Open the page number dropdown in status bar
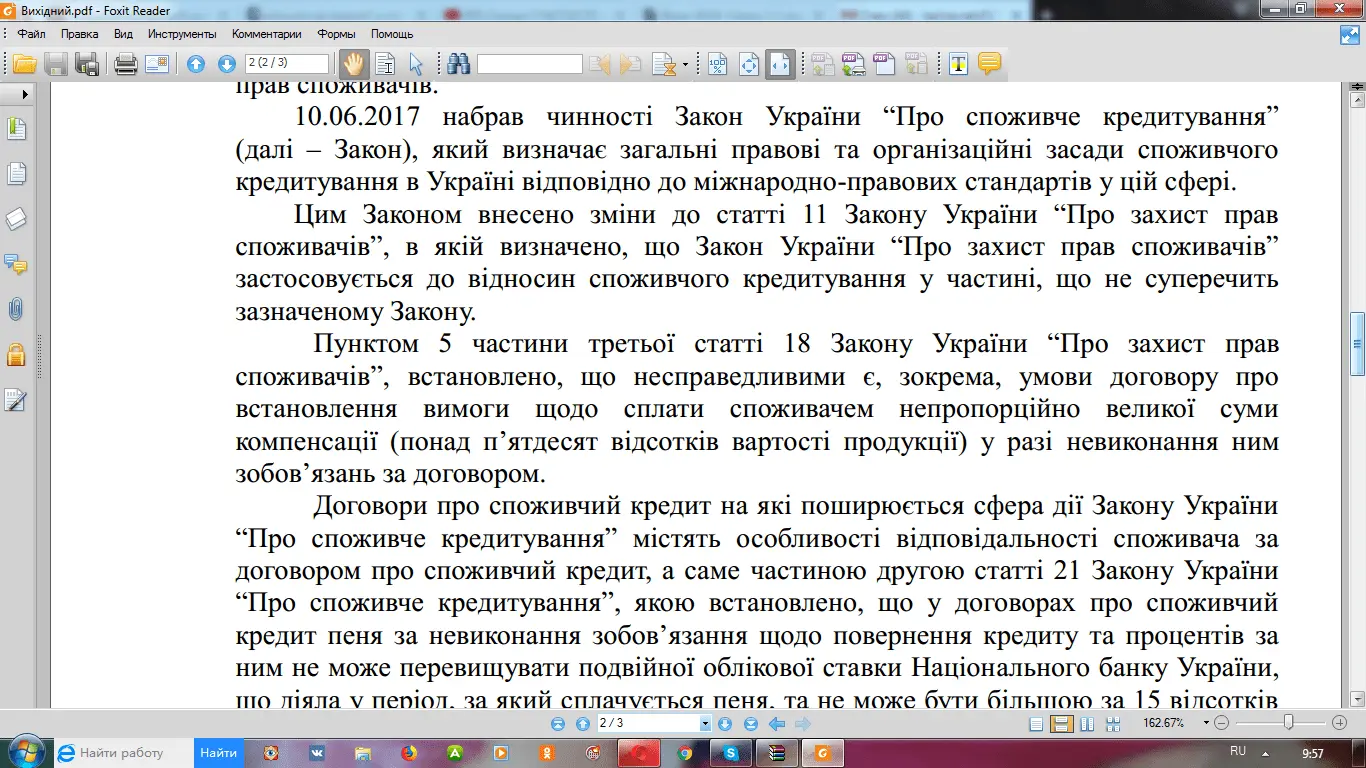Screen dimensions: 1366x768 pos(705,723)
